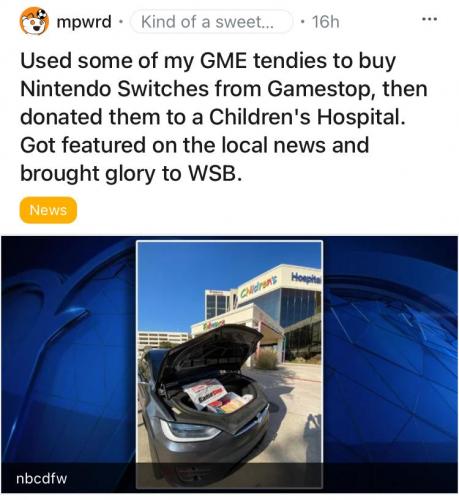Screen dimensions: 459x500
Task: Click the blue NBC graphic left of photo
Action: [69, 350]
